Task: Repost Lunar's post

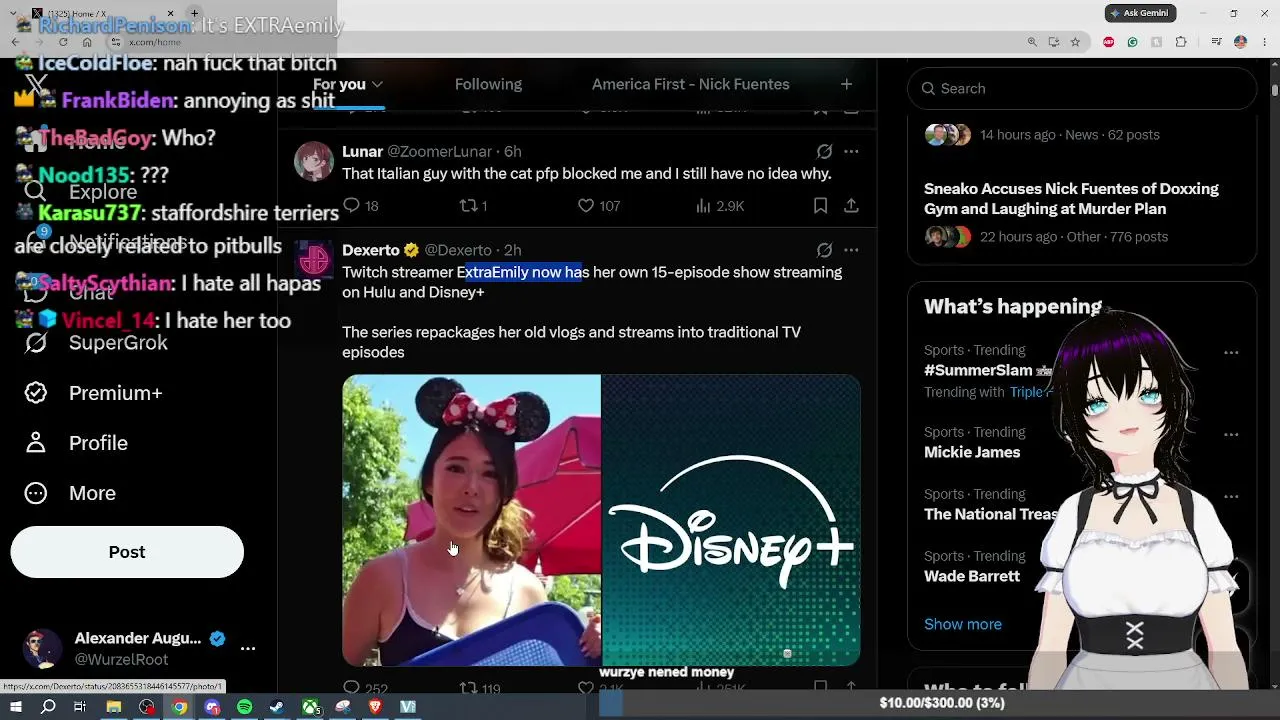Action: pos(468,206)
